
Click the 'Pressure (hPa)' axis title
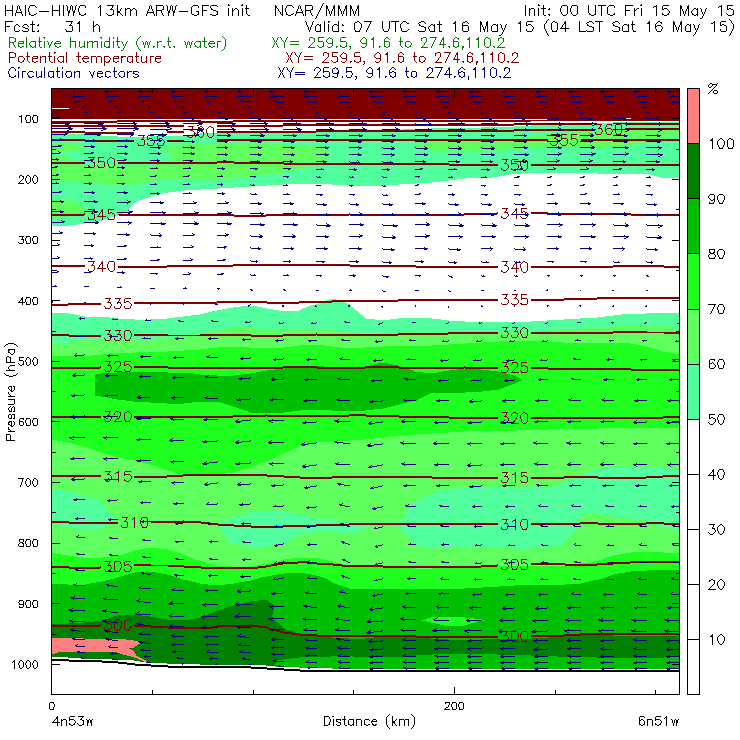(x=11, y=392)
